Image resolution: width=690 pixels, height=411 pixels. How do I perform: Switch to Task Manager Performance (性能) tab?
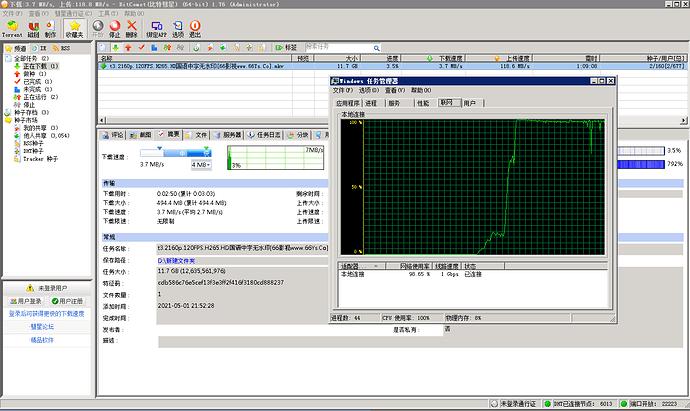coord(423,103)
